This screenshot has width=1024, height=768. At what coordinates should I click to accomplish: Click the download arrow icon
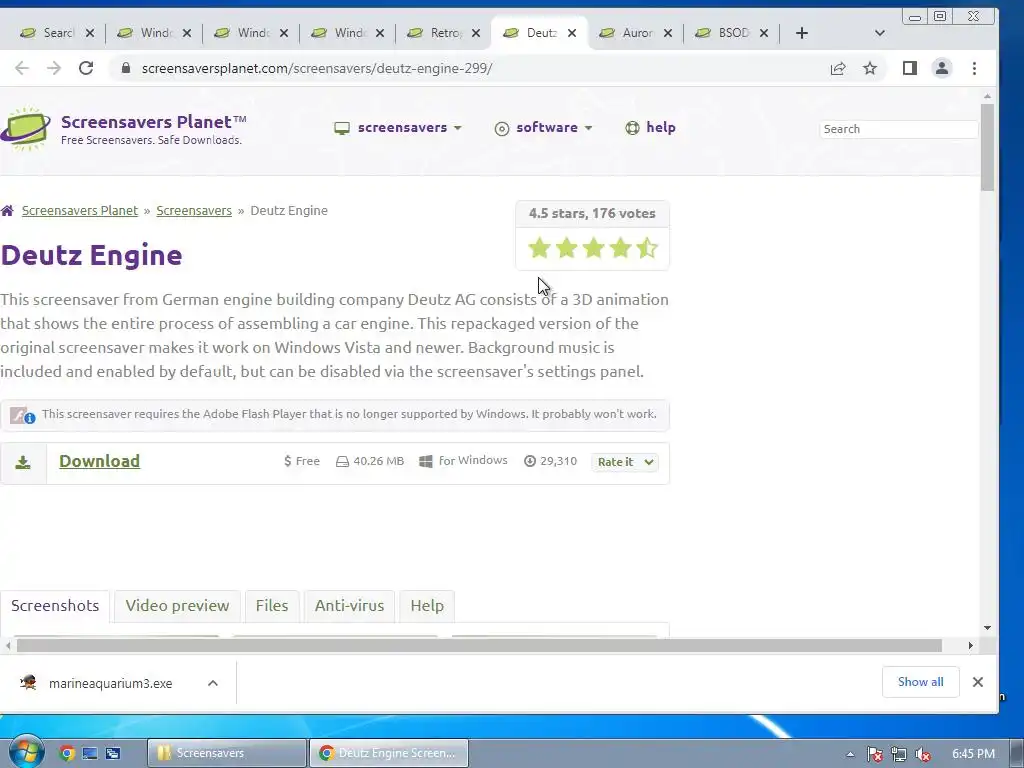coord(23,462)
